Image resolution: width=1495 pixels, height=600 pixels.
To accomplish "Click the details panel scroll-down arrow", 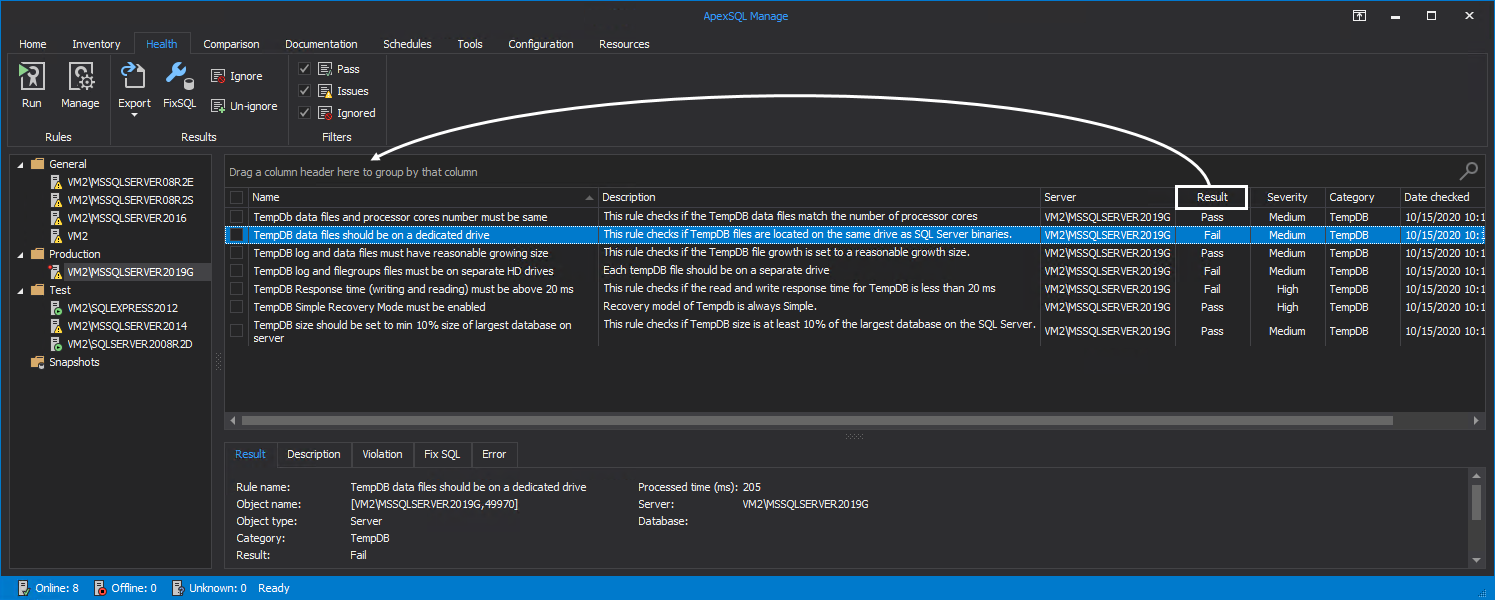I will click(x=1477, y=560).
